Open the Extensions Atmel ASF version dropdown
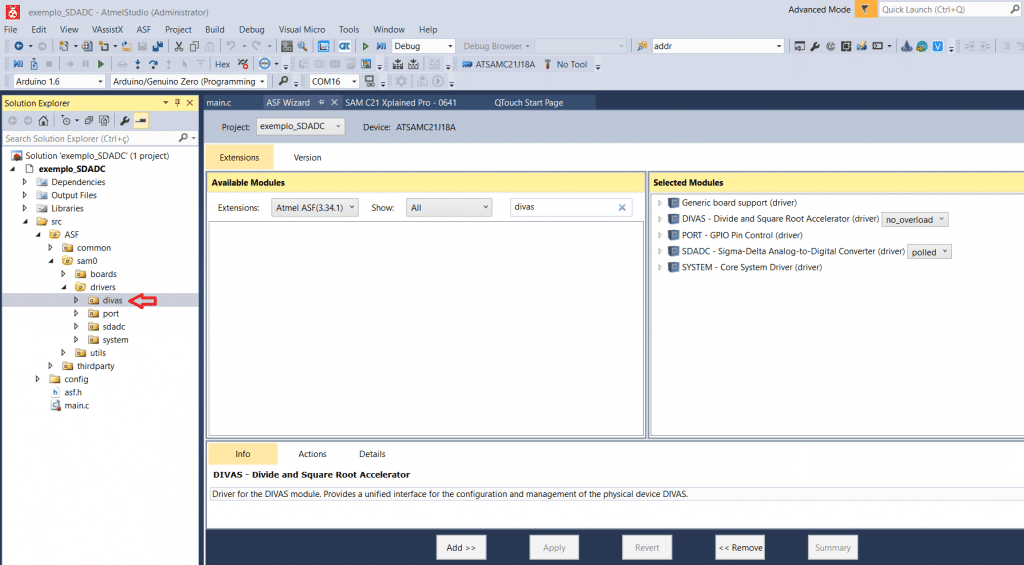The image size is (1024, 565). (x=309, y=207)
